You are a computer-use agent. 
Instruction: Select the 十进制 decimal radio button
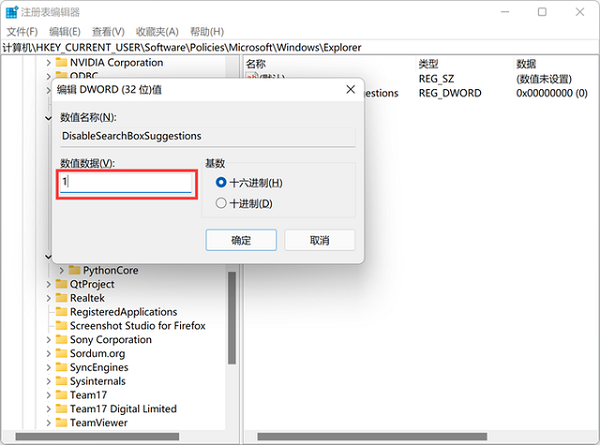pyautogui.click(x=221, y=204)
